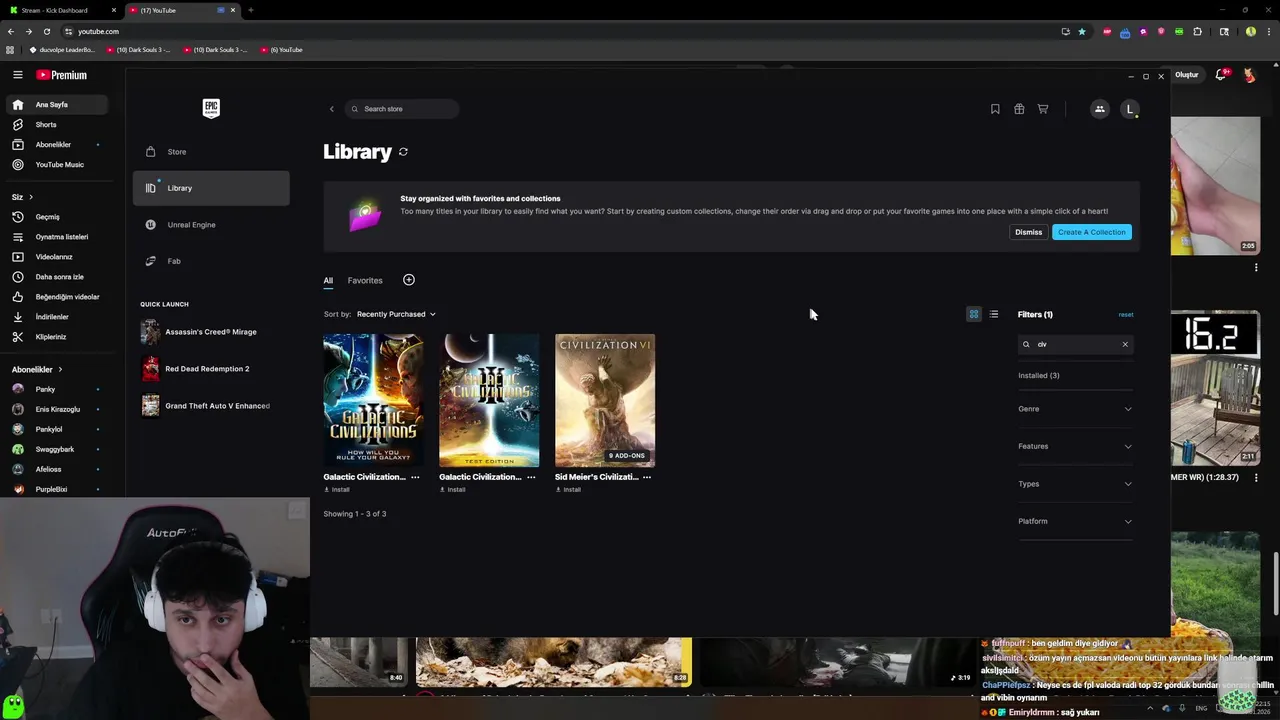
Task: Click the YouTube Premium logo
Action: (62, 75)
